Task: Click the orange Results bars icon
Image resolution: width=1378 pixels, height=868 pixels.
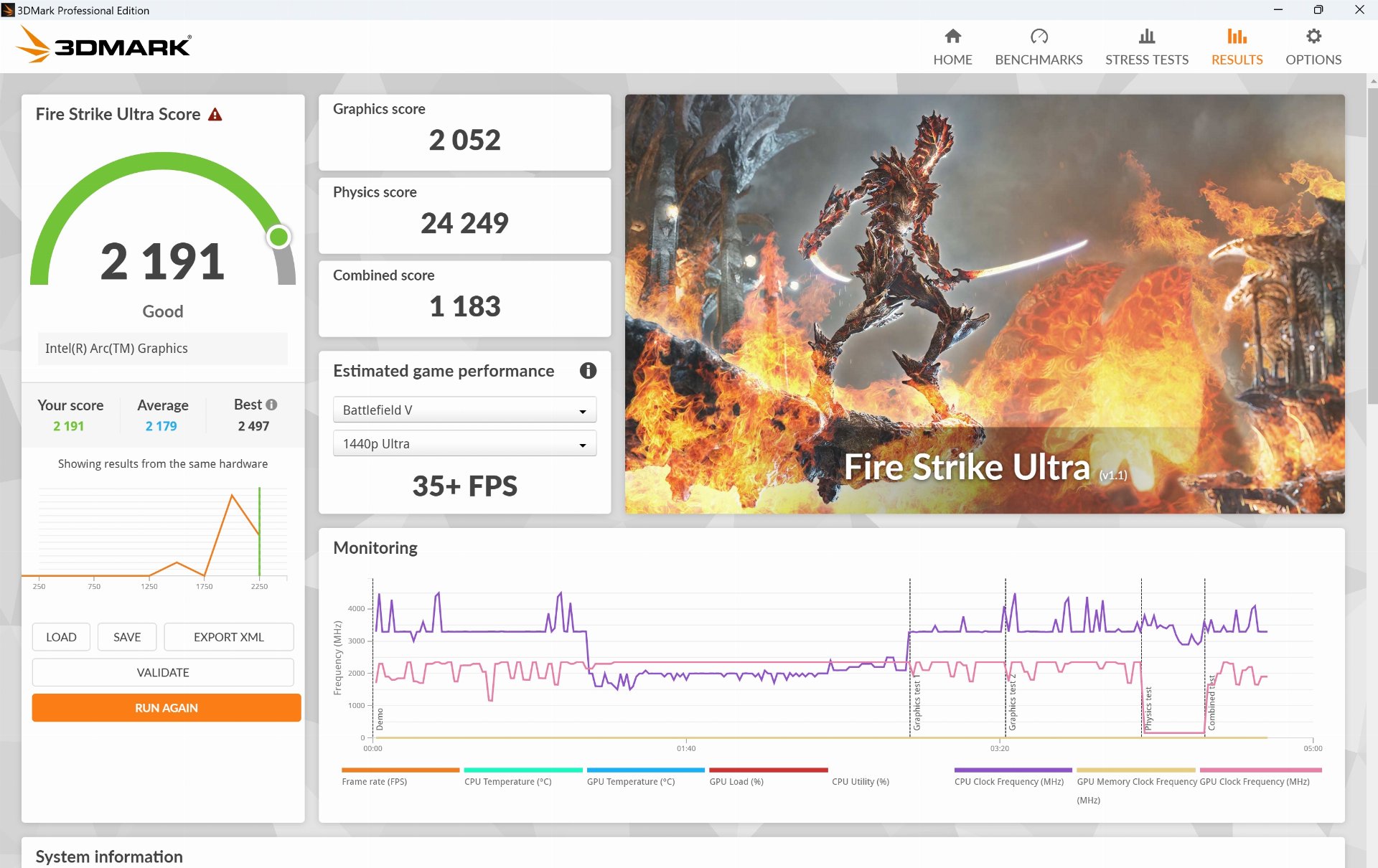Action: (1237, 36)
